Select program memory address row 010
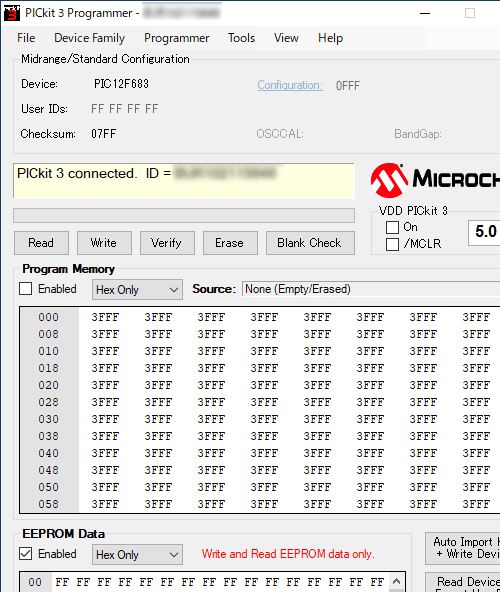 click(49, 351)
